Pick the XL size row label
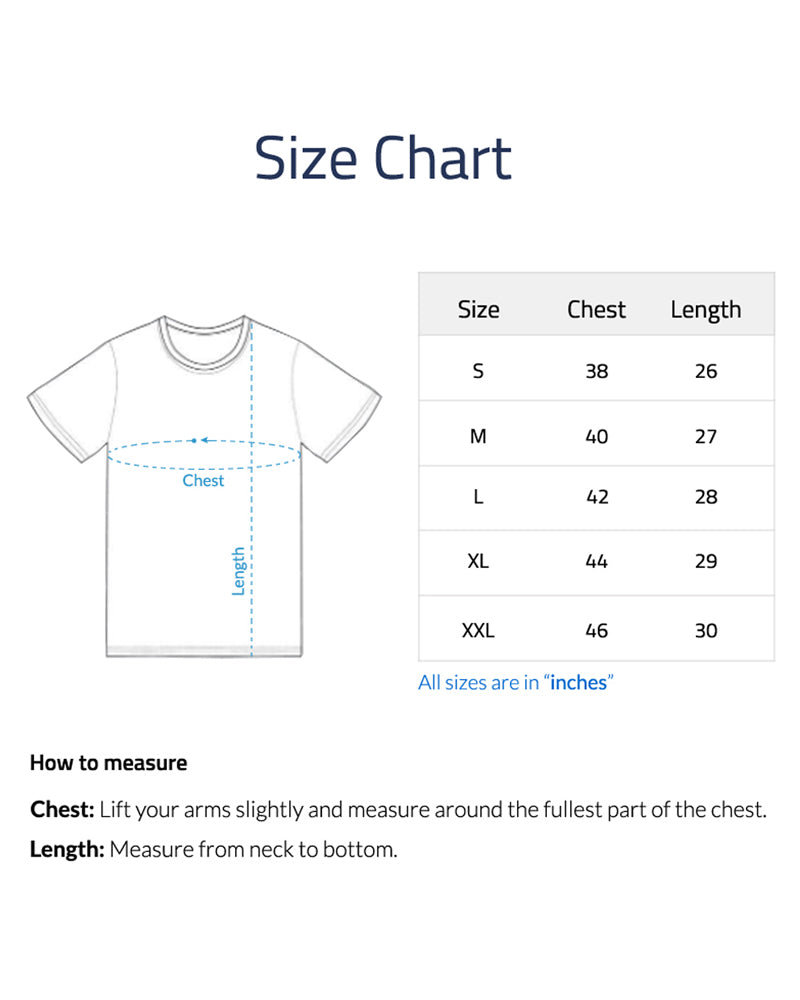Viewport: 800px width, 1000px height. point(478,561)
